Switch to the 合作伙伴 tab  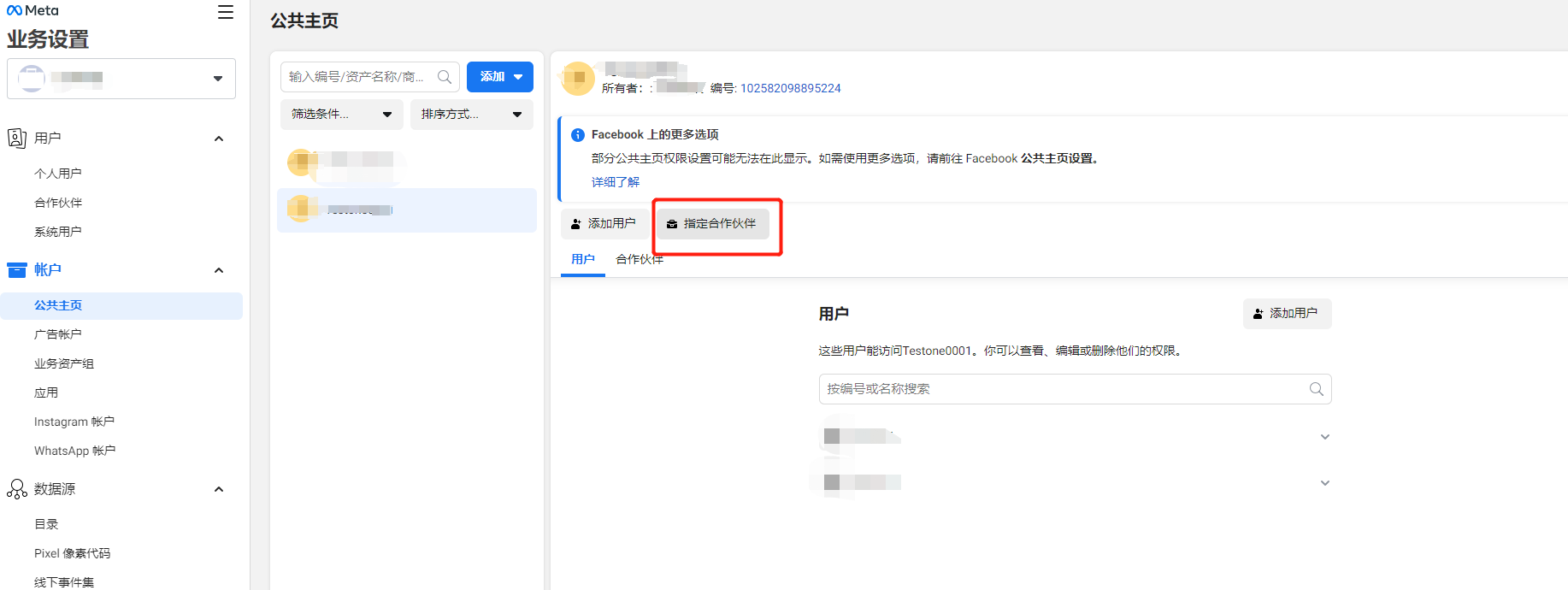coord(640,259)
